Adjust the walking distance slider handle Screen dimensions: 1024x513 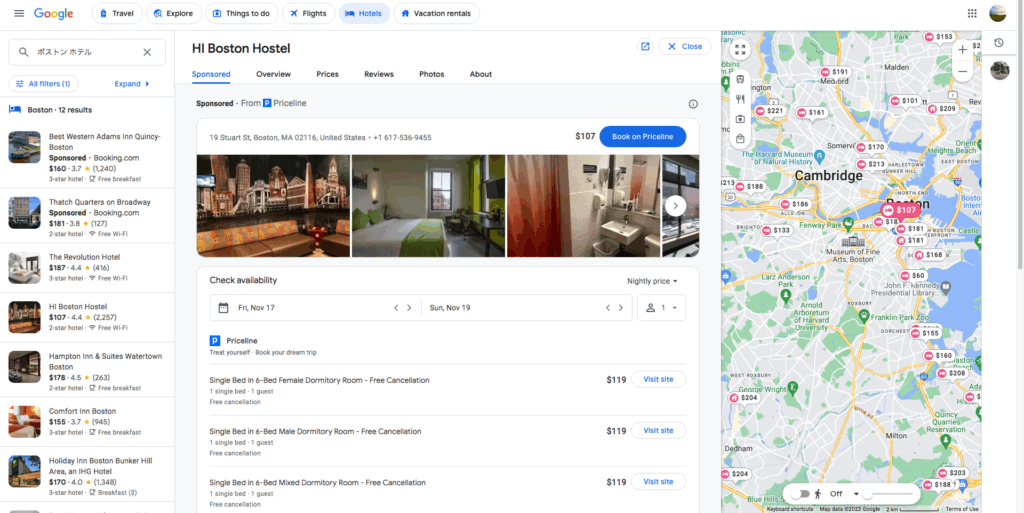[867, 493]
